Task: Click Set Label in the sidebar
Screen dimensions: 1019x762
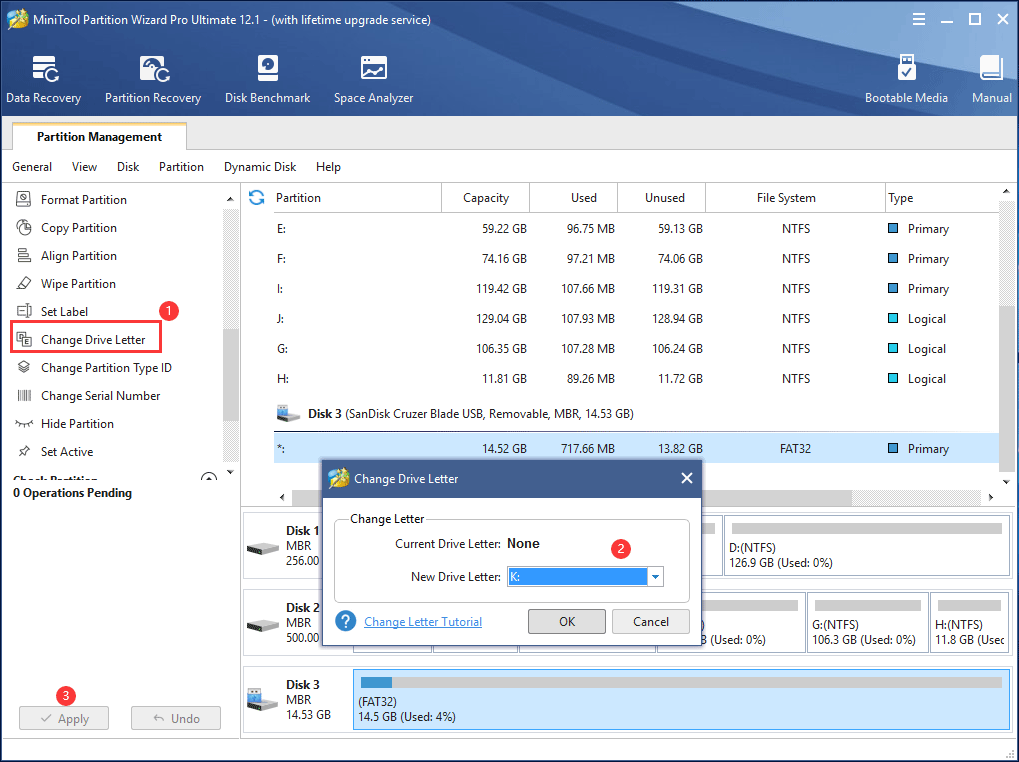Action: pyautogui.click(x=64, y=311)
